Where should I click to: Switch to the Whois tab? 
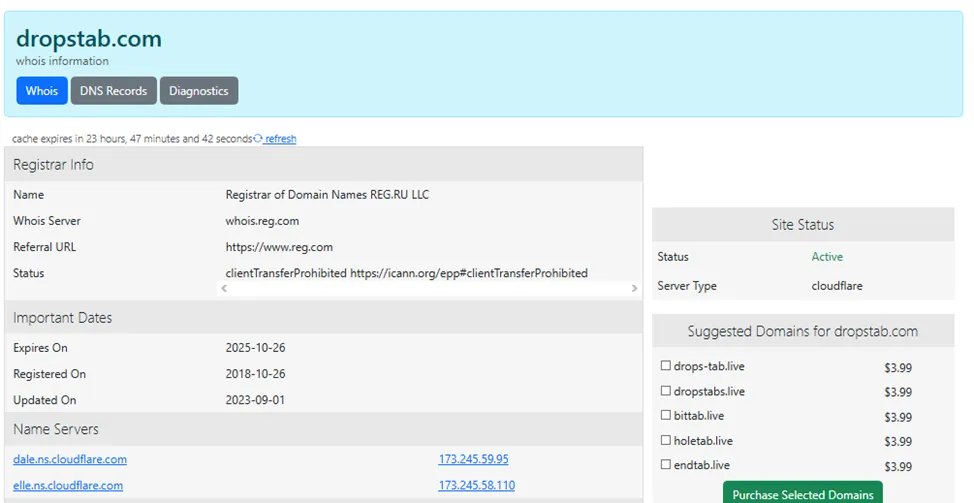tap(42, 91)
